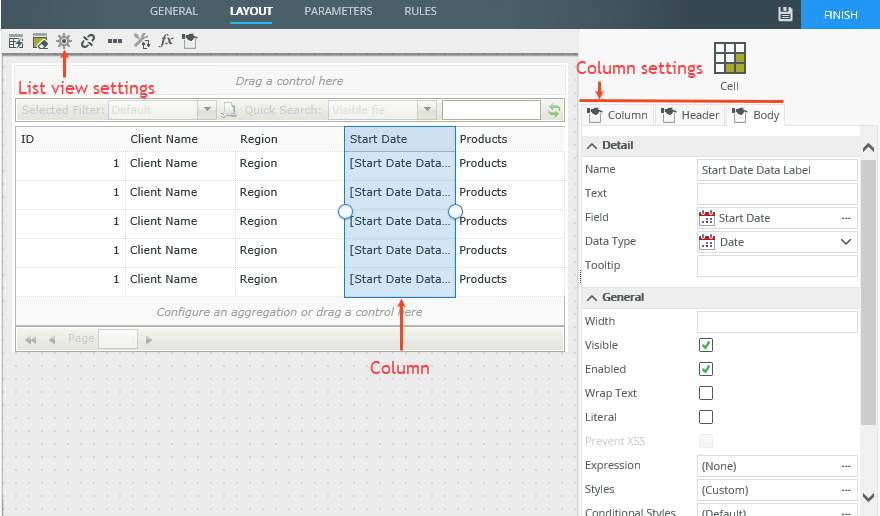Click the Cell grid icon
This screenshot has width=880, height=516.
tap(729, 59)
